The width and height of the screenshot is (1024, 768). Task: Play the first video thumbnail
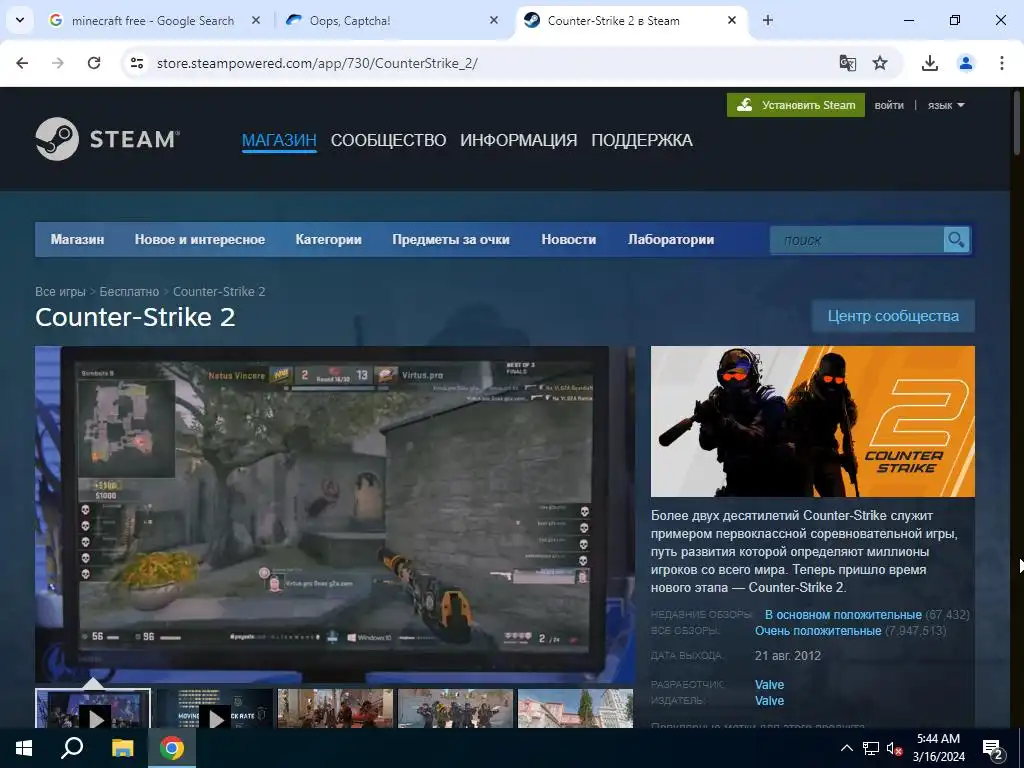[93, 709]
